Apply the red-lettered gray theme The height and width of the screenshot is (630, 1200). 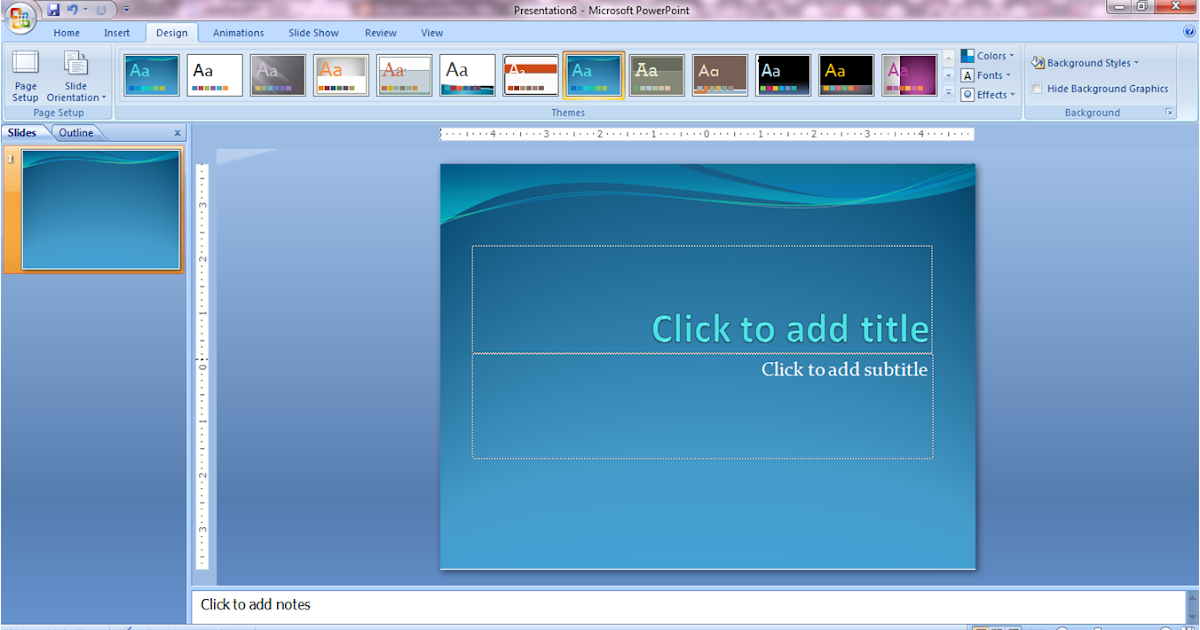click(404, 75)
